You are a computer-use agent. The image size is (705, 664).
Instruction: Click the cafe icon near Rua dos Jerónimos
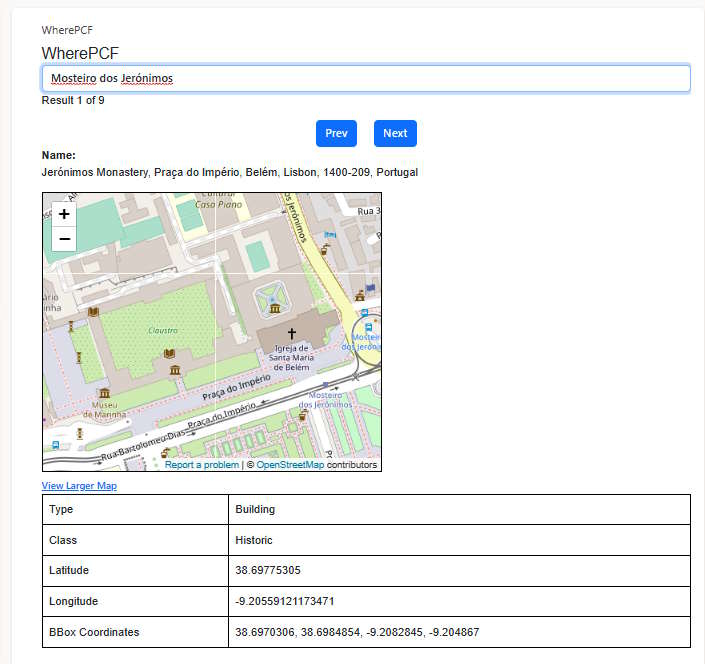coord(325,249)
